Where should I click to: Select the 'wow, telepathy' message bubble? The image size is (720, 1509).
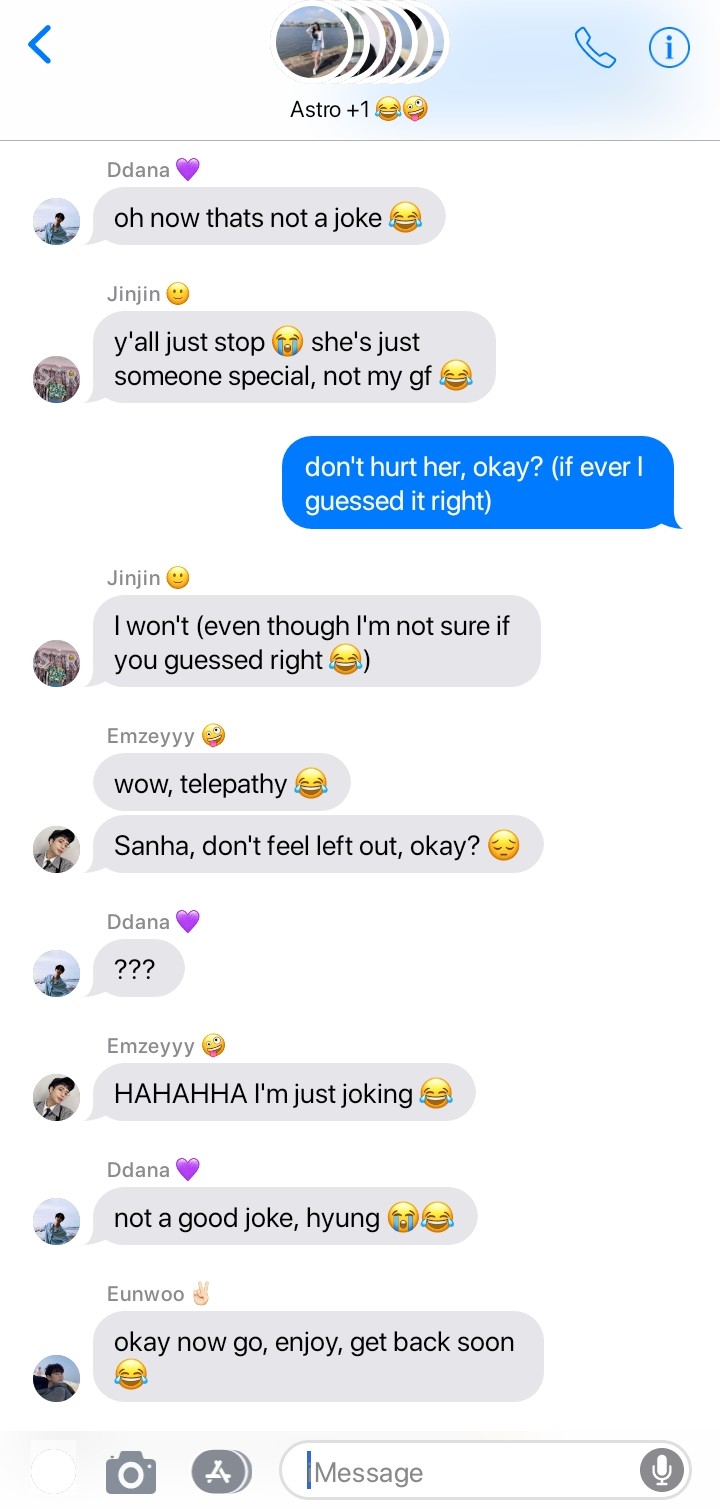[221, 783]
